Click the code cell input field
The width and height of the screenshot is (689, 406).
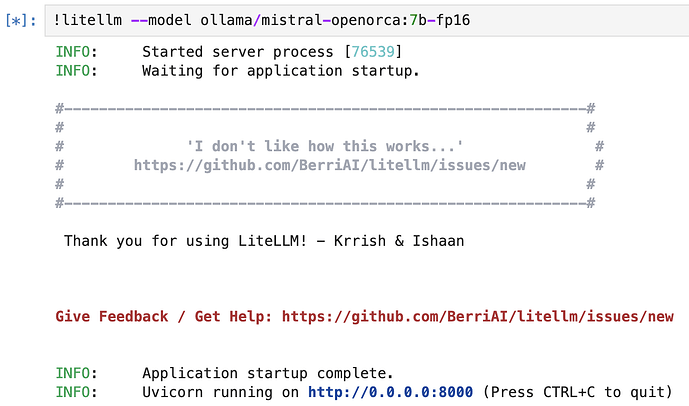click(367, 21)
